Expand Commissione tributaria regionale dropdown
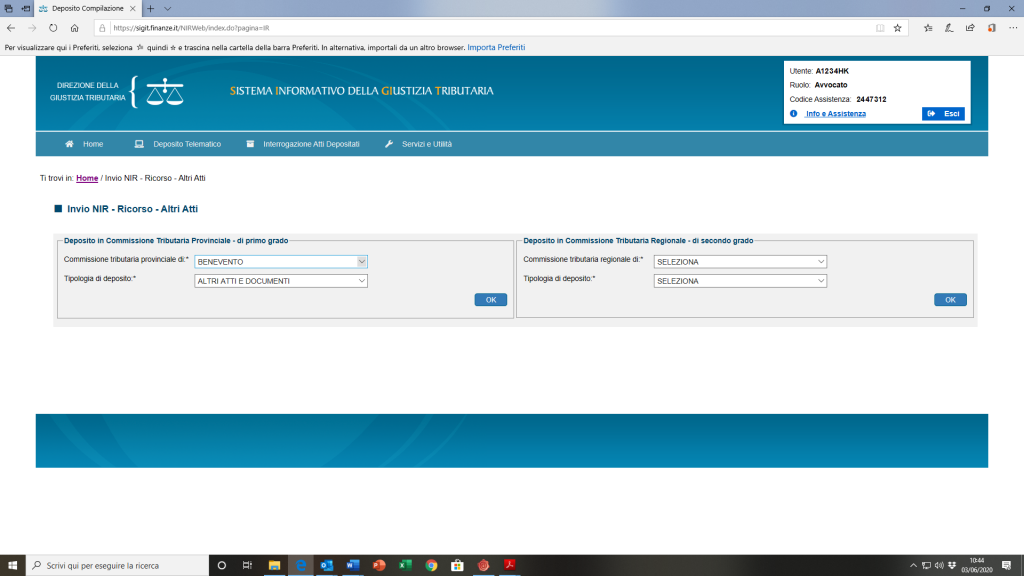Screen dimensions: 1024x576 click(x=740, y=262)
